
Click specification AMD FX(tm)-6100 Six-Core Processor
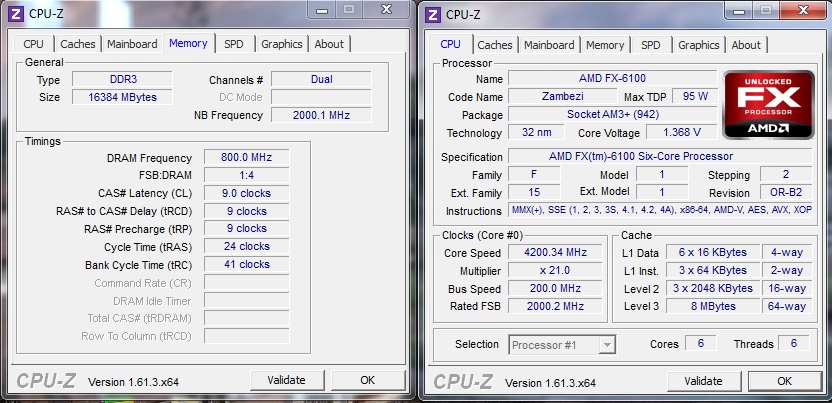[x=660, y=156]
